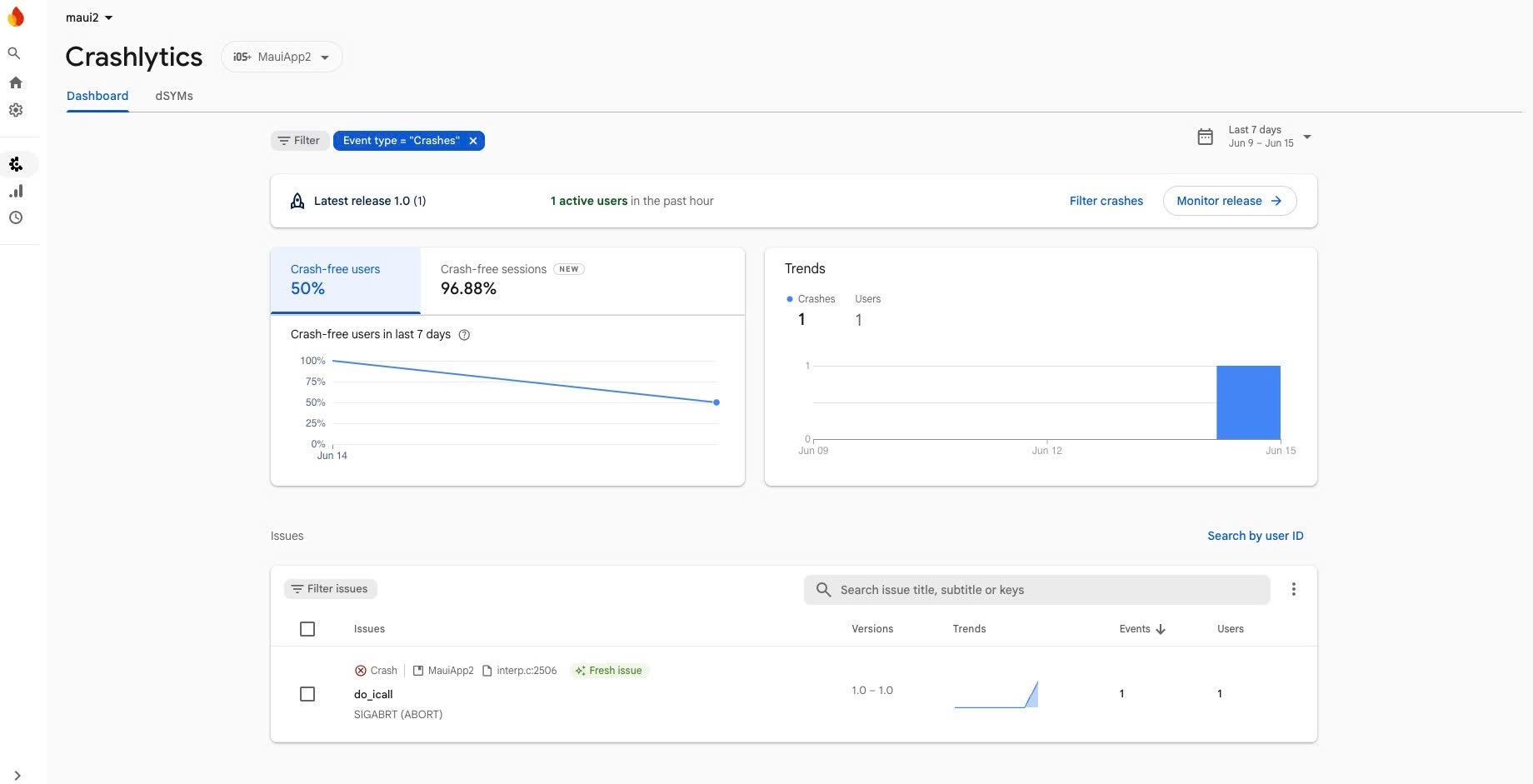Open the clock icon in sidebar
The image size is (1533, 784).
[16, 217]
